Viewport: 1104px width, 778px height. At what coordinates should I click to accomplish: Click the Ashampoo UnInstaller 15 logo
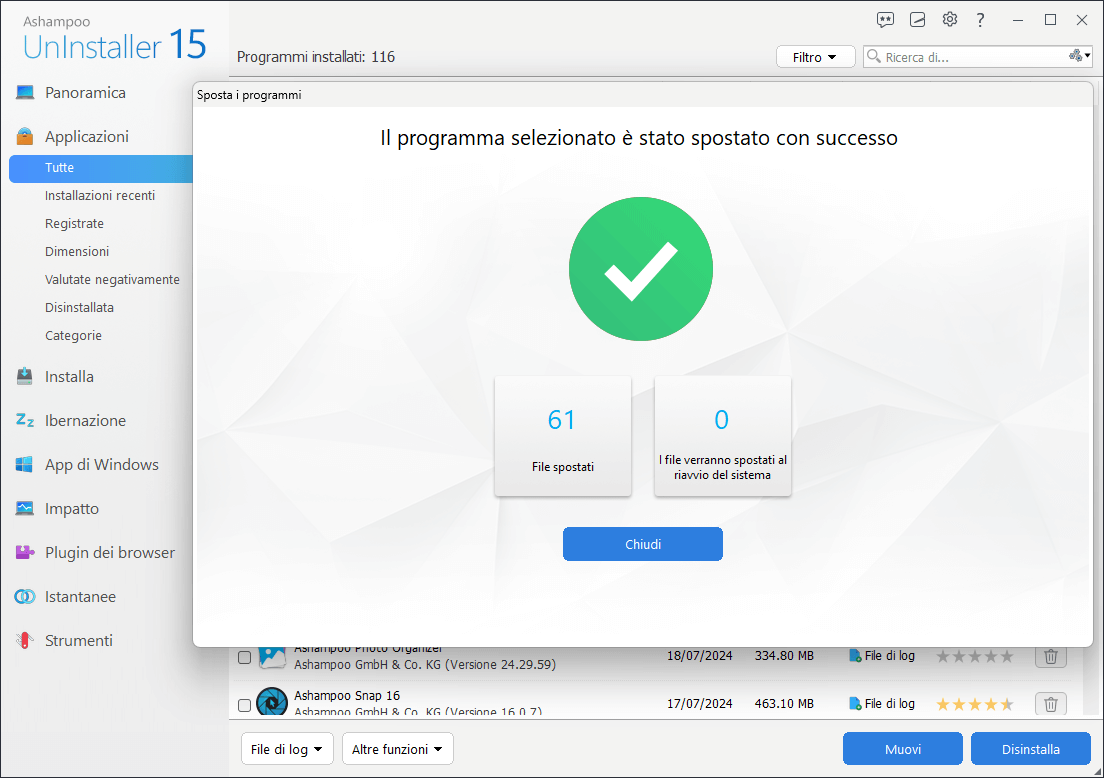(x=114, y=38)
